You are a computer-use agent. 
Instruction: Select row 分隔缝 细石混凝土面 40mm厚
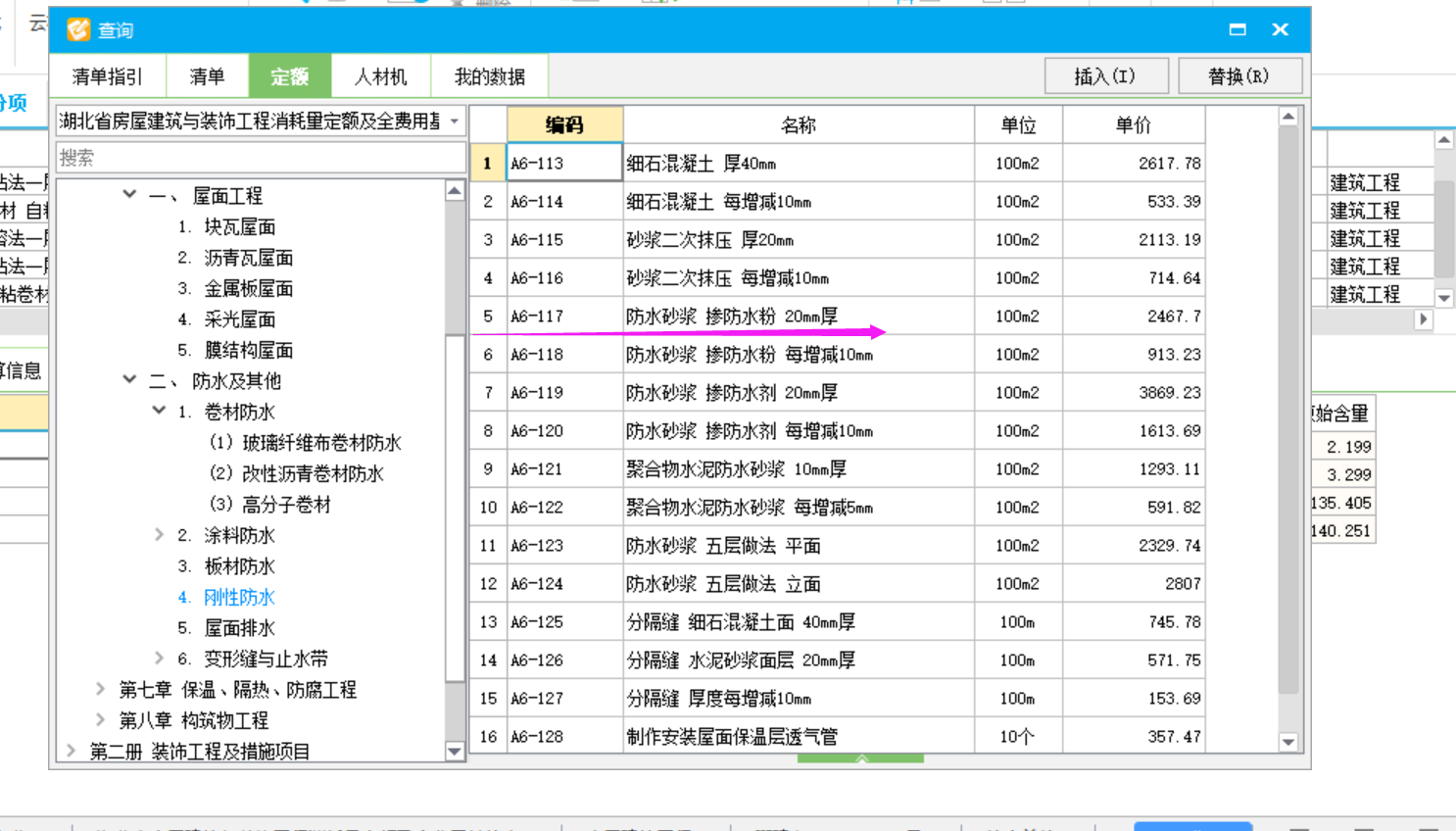[x=838, y=621]
